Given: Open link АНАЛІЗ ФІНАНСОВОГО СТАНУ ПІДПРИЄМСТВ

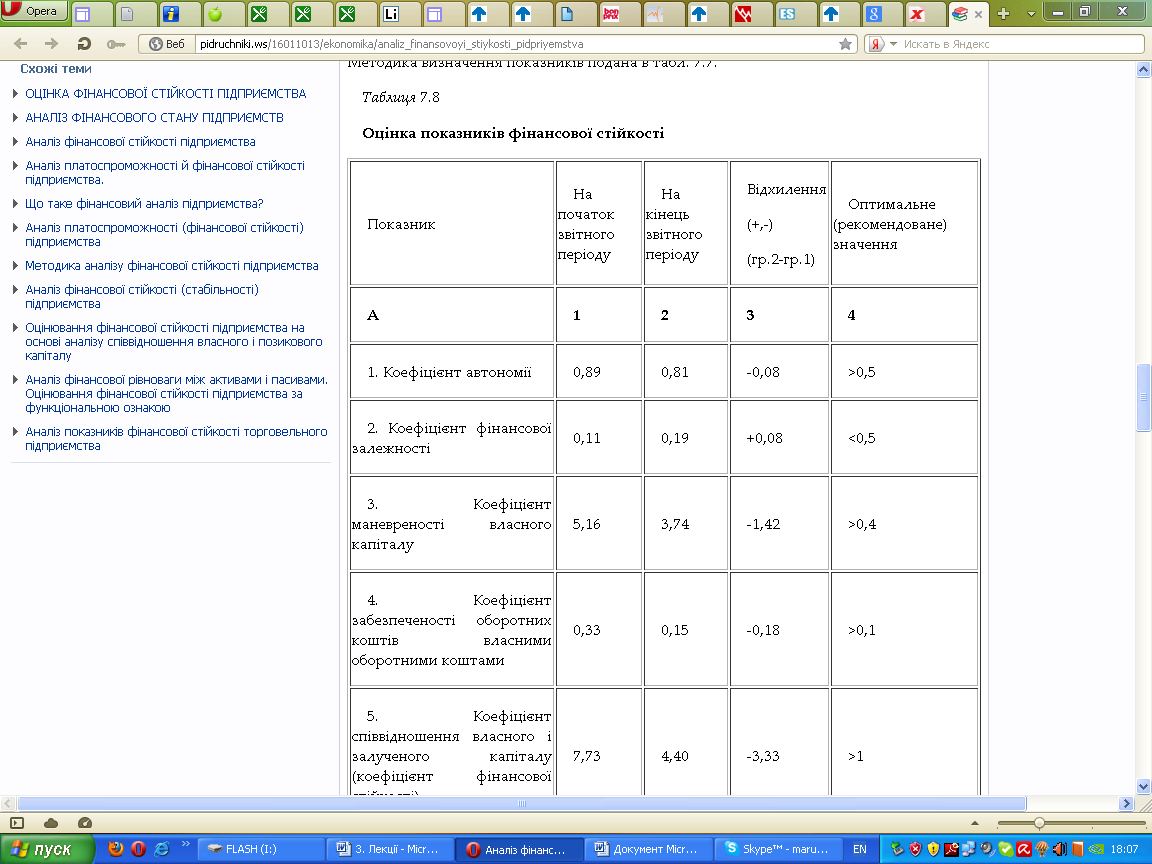Looking at the screenshot, I should [154, 118].
